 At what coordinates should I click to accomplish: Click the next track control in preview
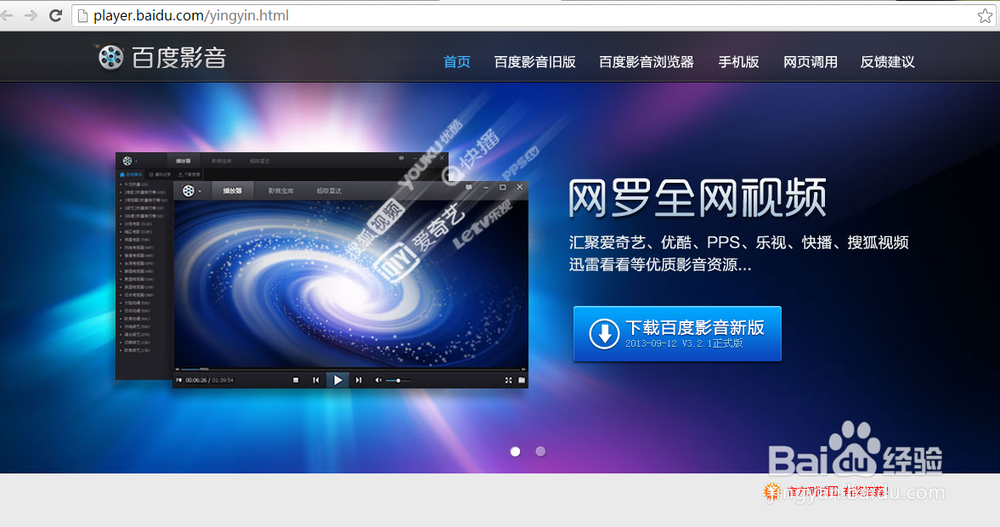coord(358,380)
